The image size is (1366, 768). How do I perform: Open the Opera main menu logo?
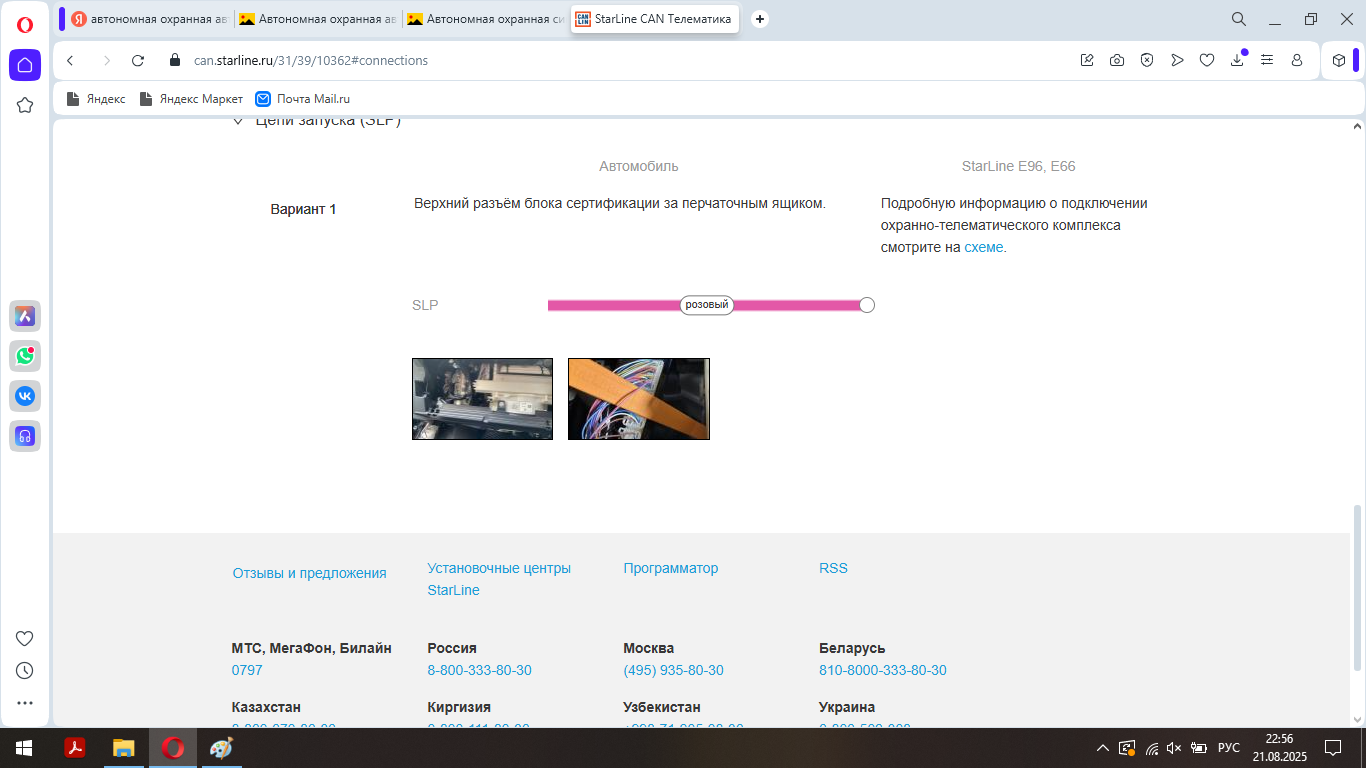pos(25,25)
